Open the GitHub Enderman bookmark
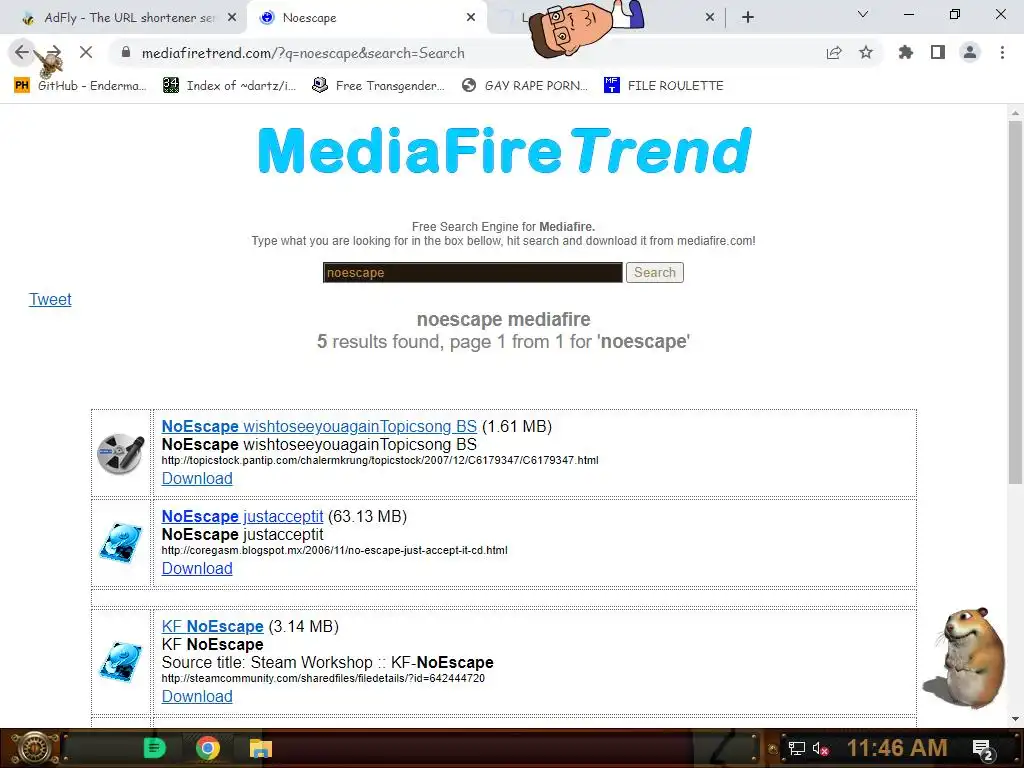Viewport: 1024px width, 768px height. click(80, 86)
